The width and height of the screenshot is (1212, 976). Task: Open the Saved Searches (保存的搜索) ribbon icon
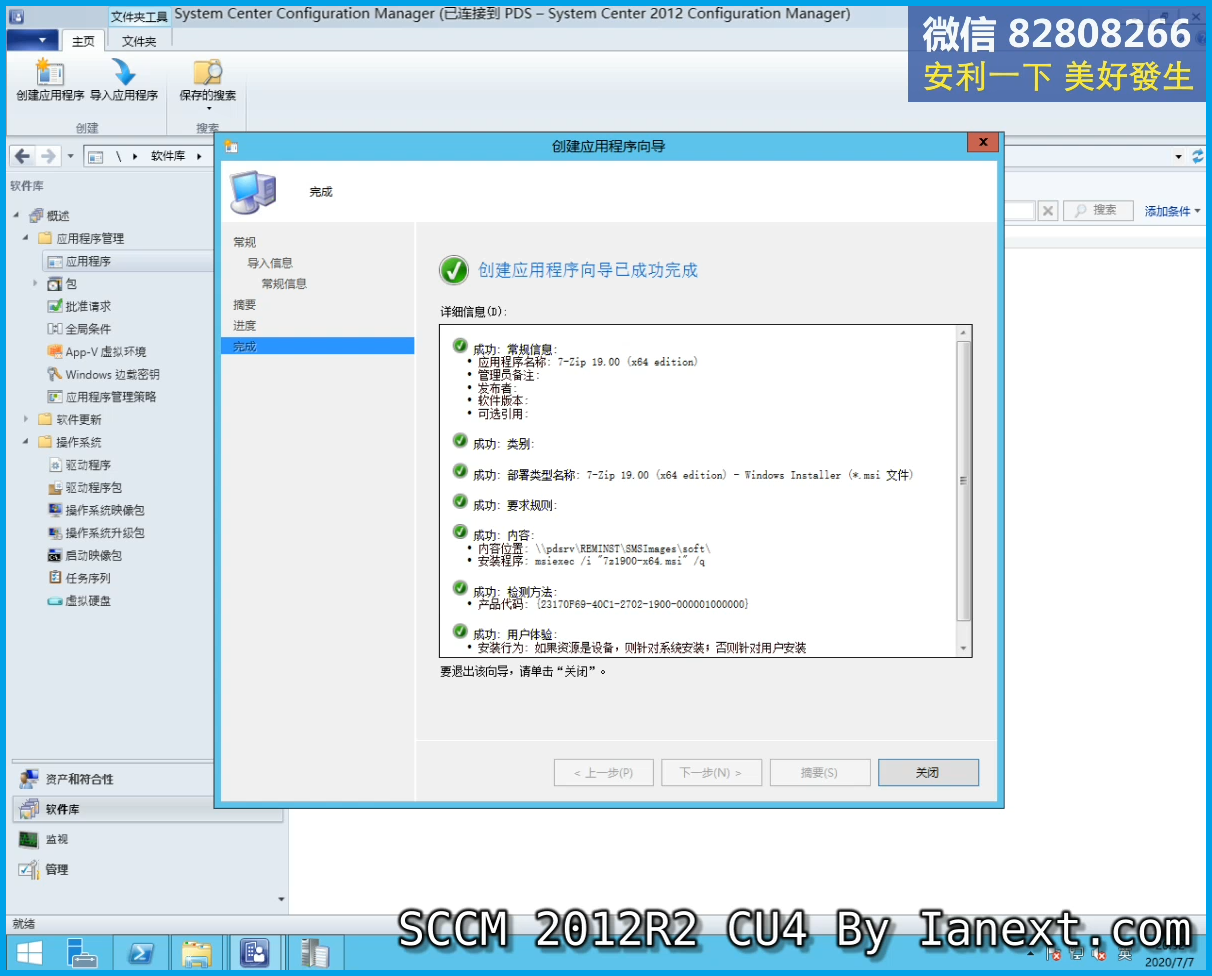coord(207,82)
